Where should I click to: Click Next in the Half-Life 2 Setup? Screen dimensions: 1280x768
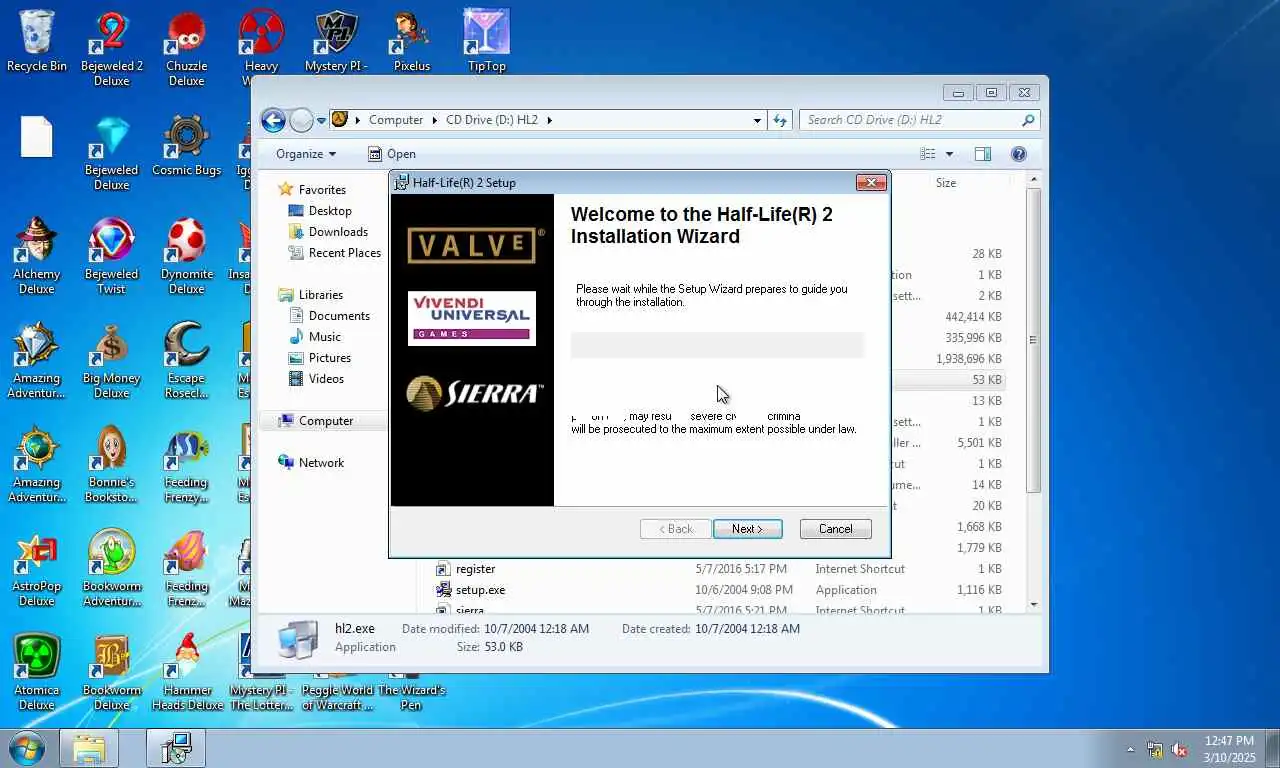[747, 529]
